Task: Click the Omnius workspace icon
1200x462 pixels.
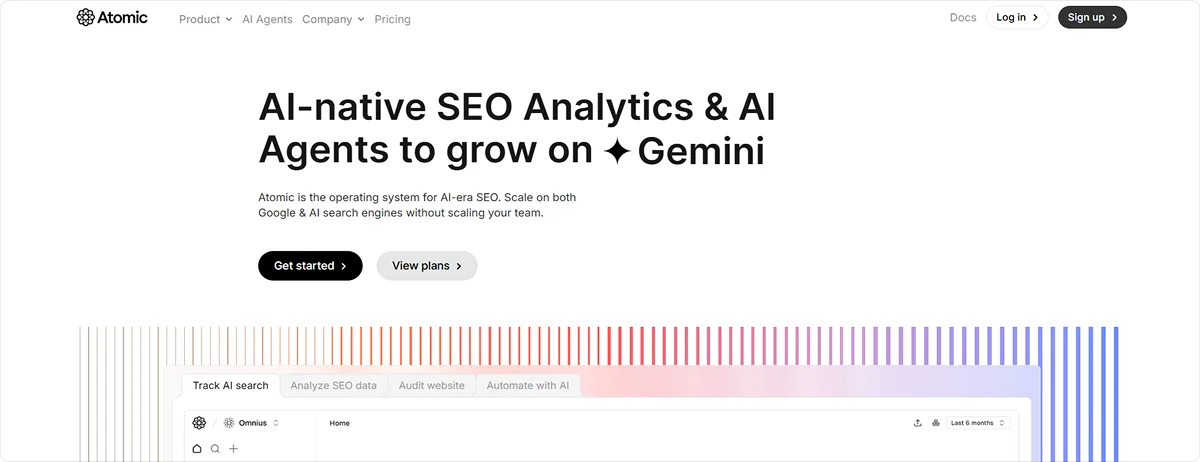Action: click(x=229, y=423)
